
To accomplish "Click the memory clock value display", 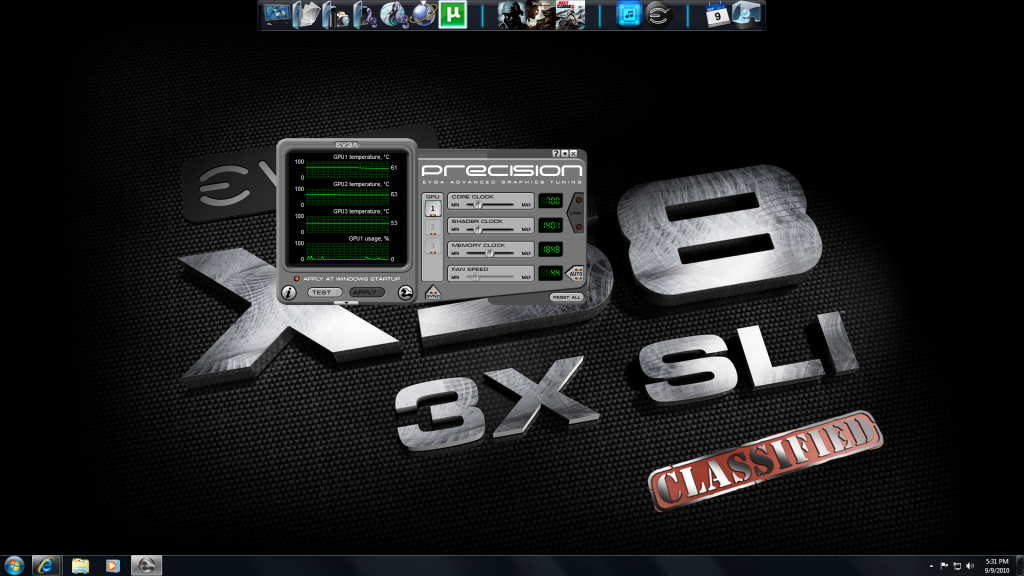I will 551,249.
